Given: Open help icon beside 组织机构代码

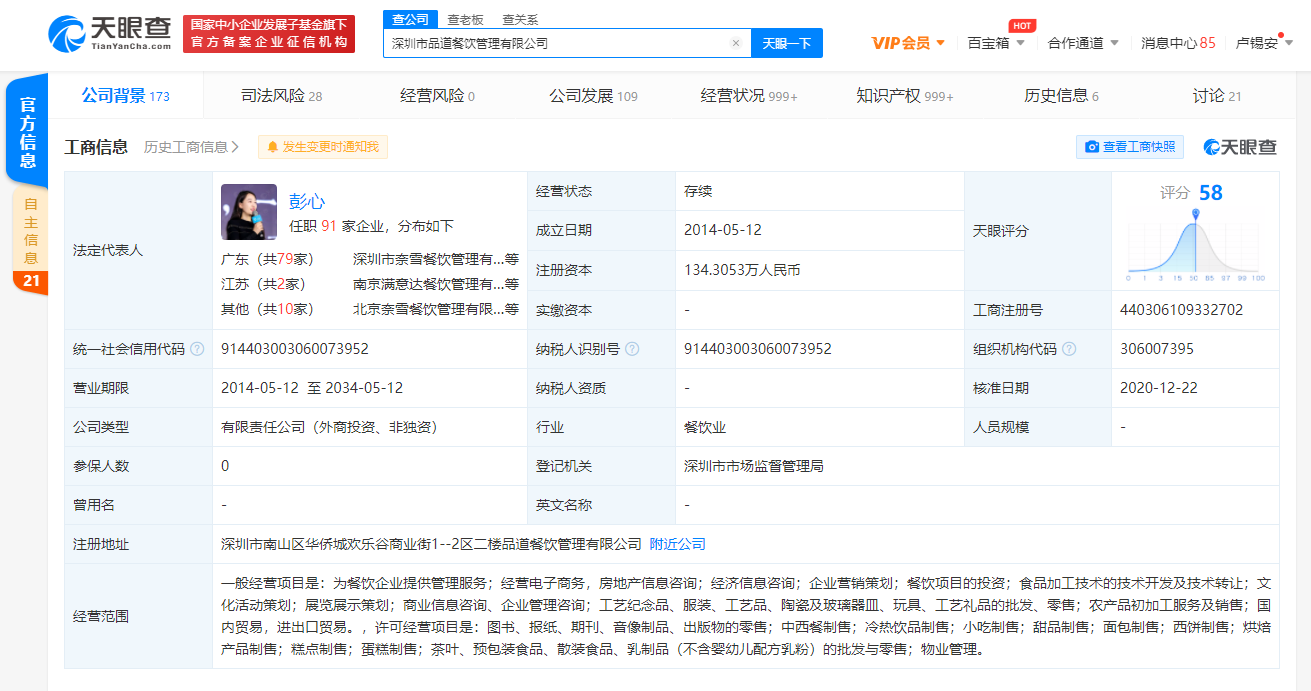Looking at the screenshot, I should point(1069,349).
